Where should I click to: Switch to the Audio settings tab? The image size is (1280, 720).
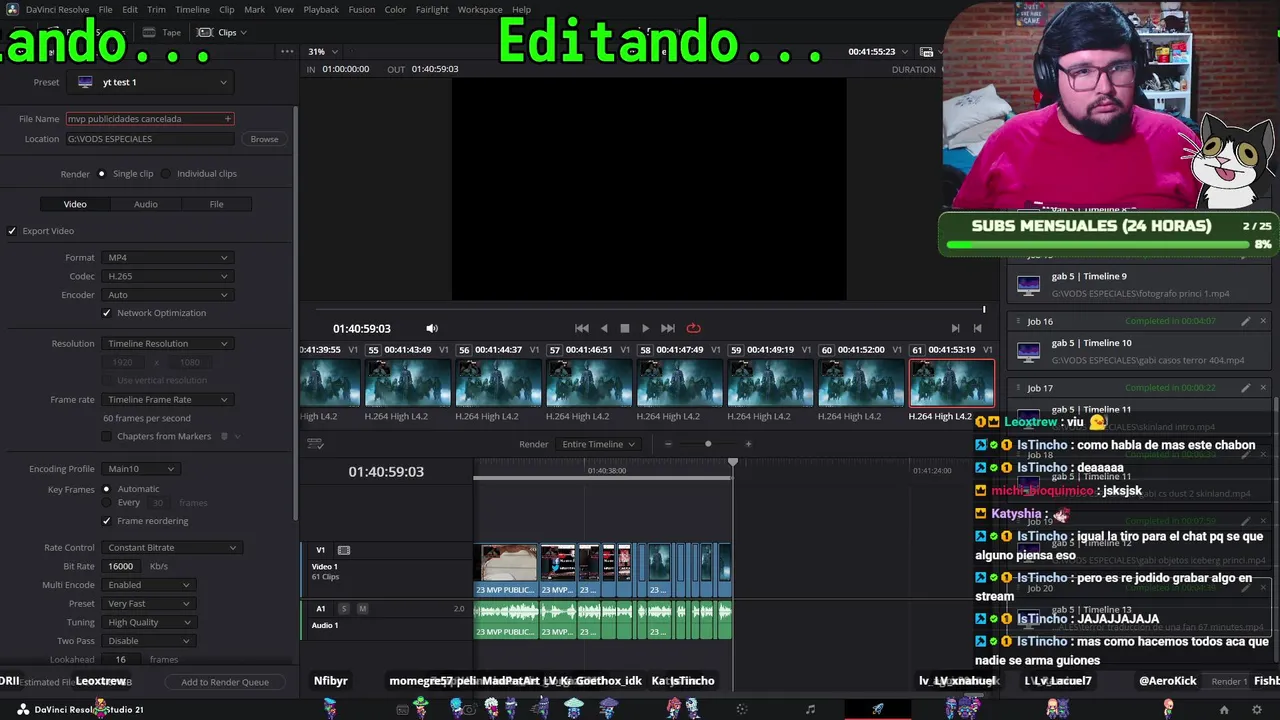146,204
